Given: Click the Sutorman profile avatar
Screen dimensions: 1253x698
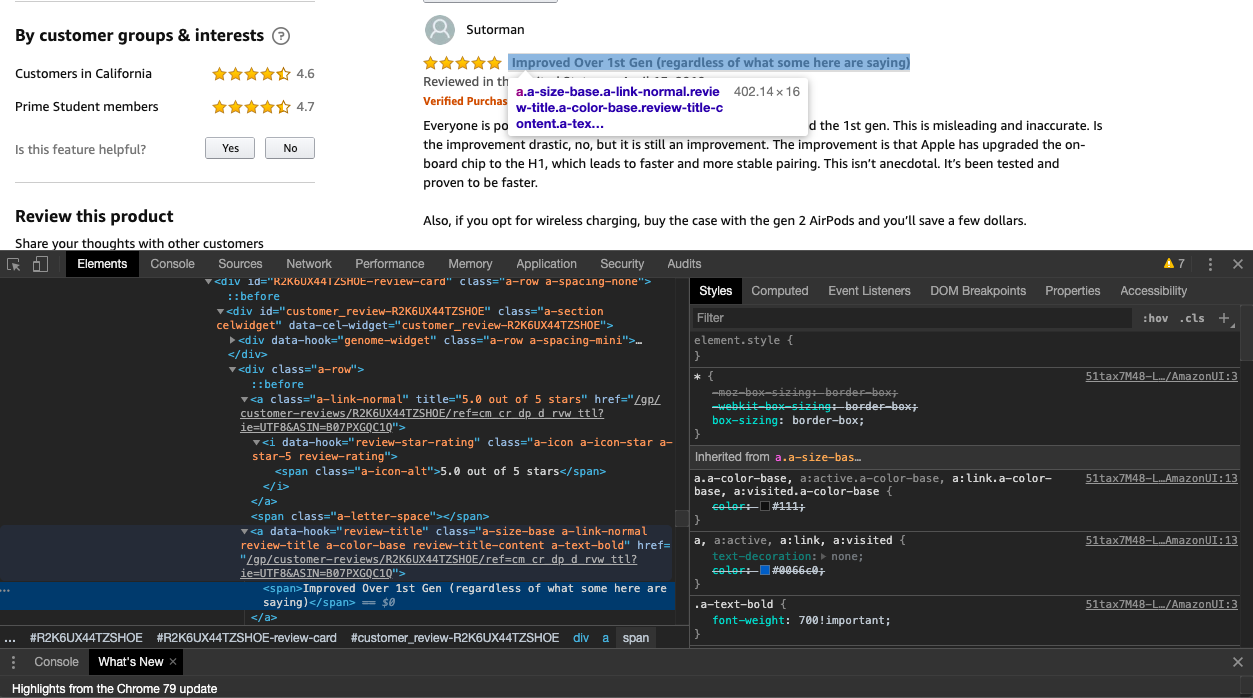Looking at the screenshot, I should tap(440, 30).
